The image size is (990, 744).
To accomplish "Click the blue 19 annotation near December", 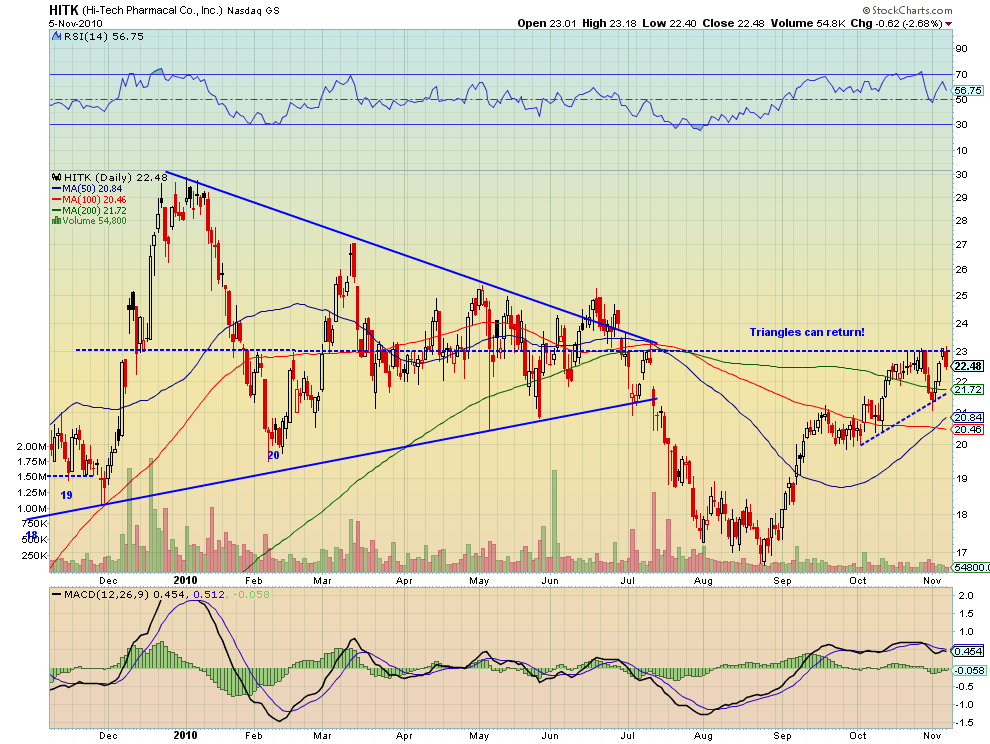I will (66, 495).
